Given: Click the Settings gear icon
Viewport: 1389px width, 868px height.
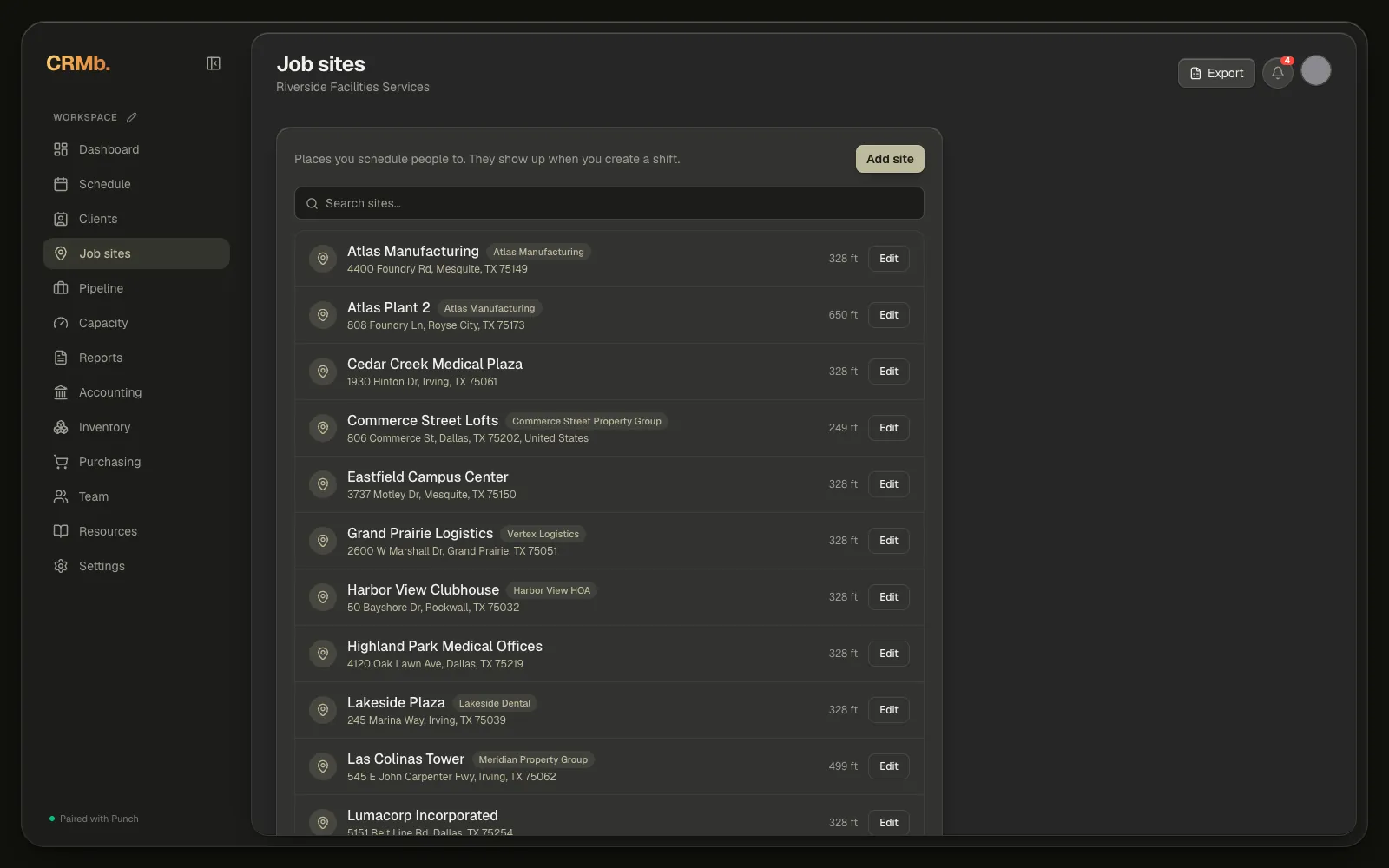Looking at the screenshot, I should 61,566.
